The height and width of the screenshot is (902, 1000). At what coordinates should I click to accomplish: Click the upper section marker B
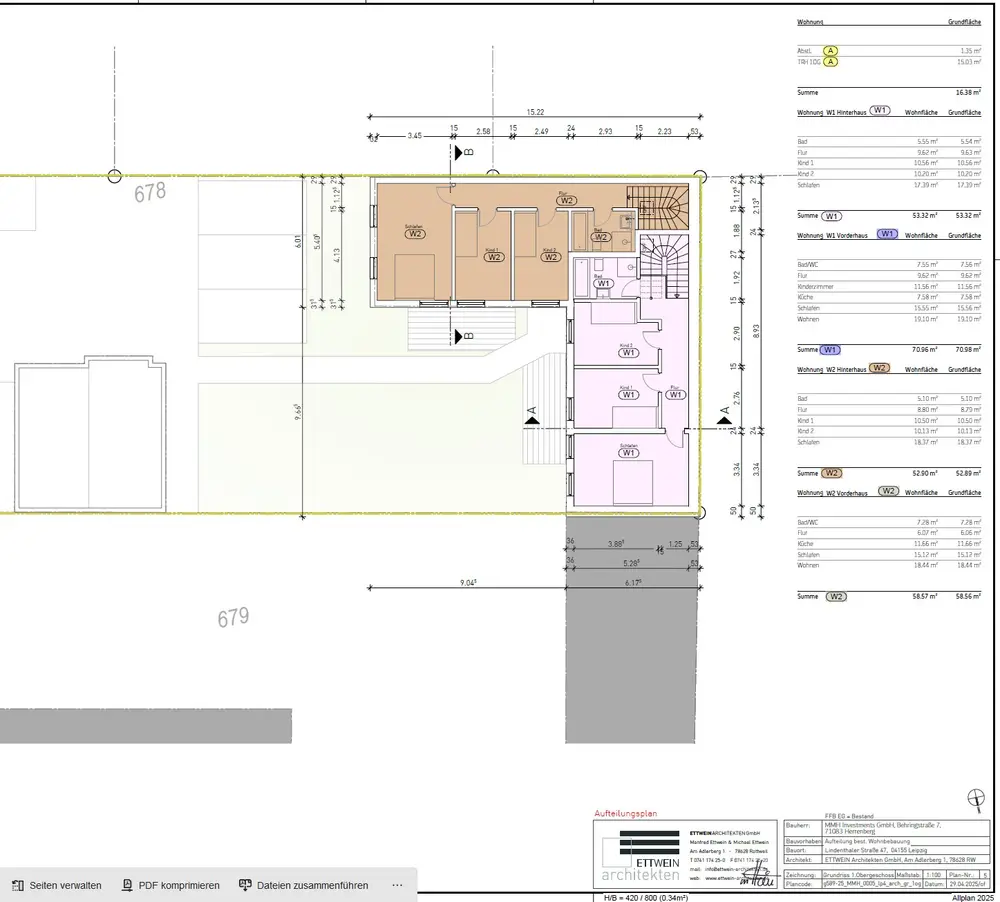tap(464, 152)
